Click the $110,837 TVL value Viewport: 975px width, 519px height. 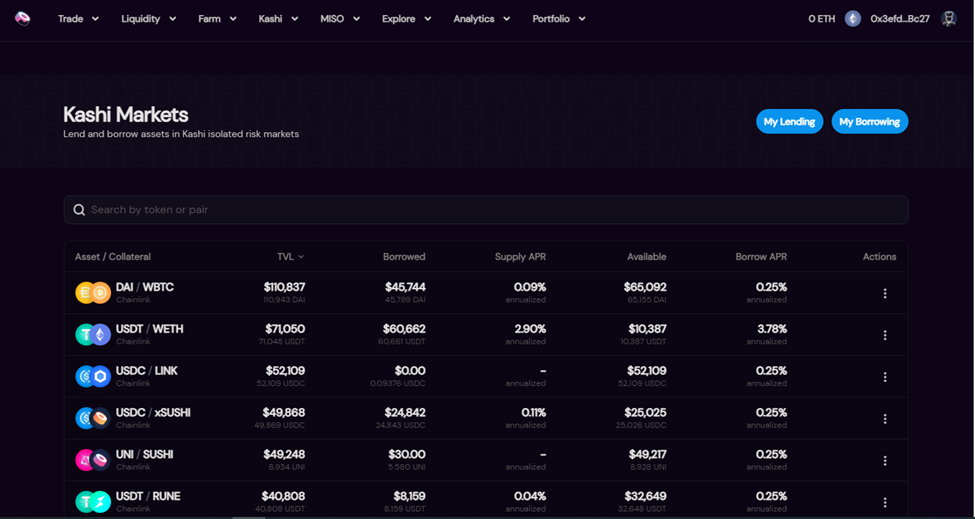(x=284, y=287)
